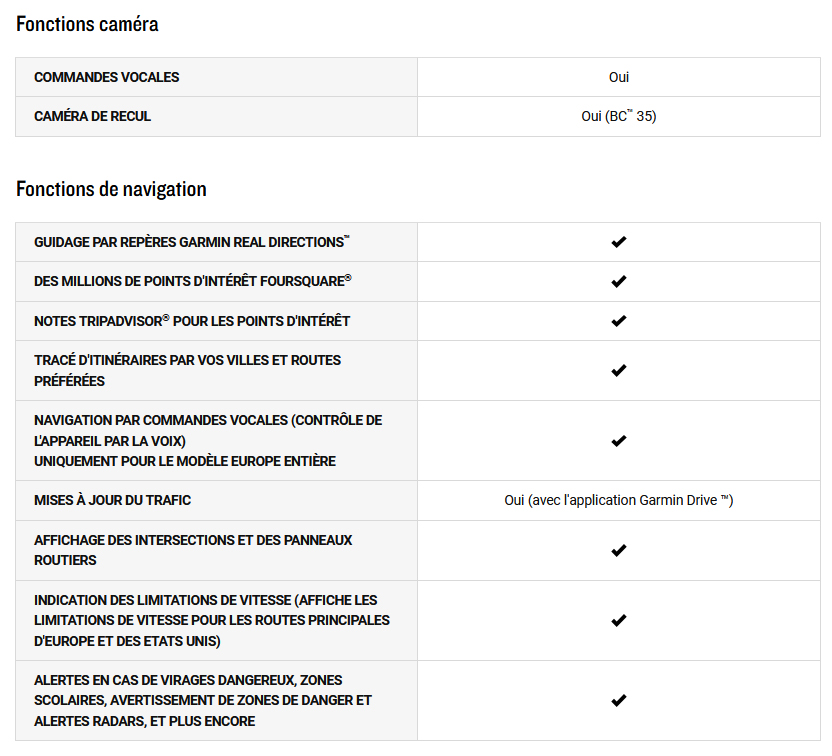The image size is (832, 756).
Task: Click the Garmin Drive application traffic value
Action: tap(619, 500)
